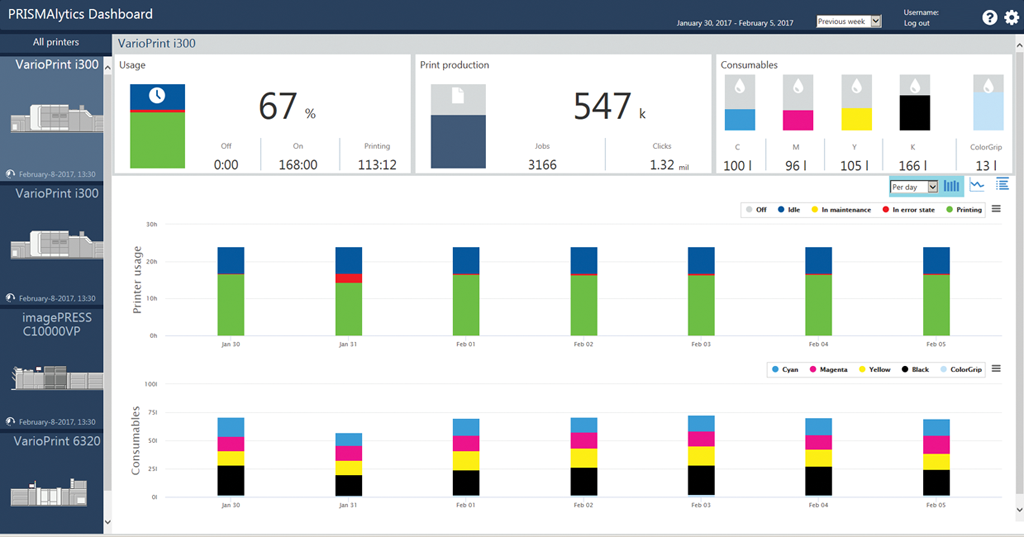Click the cyan ink level indicator
The height and width of the screenshot is (537, 1024).
tap(740, 103)
